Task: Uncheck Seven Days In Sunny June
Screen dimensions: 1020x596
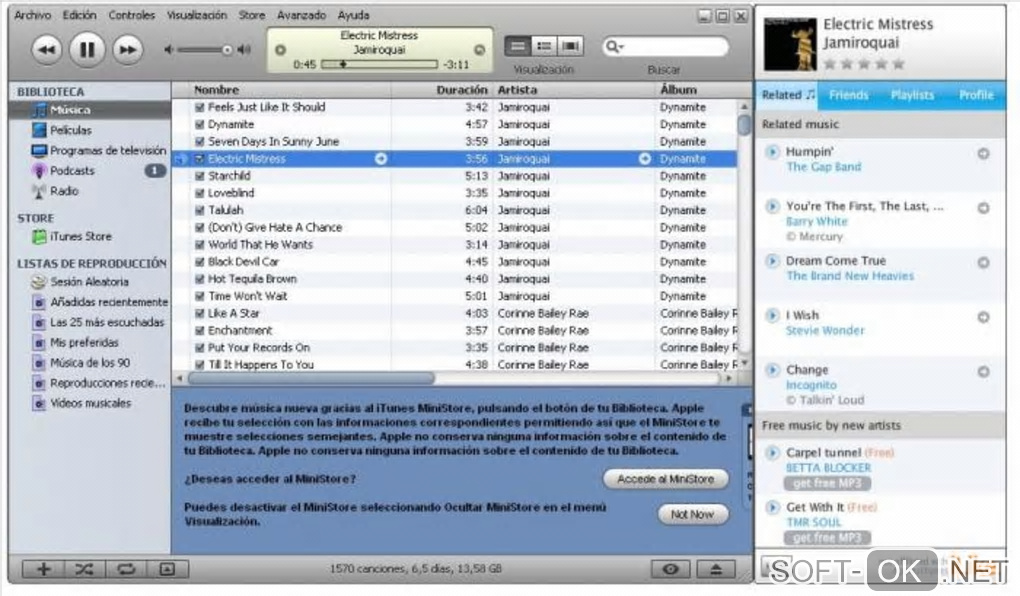Action: [200, 142]
